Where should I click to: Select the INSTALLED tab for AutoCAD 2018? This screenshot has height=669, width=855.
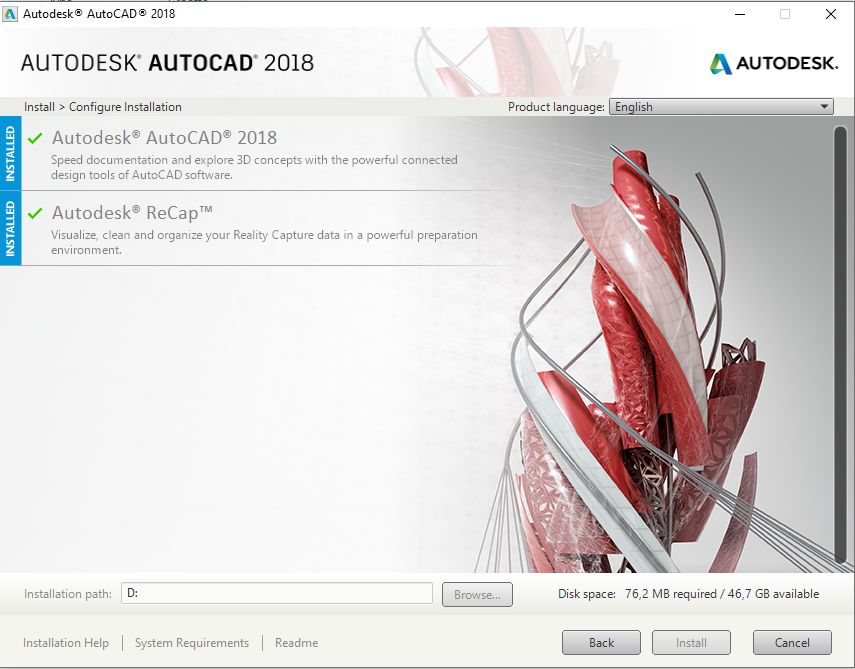tap(10, 155)
